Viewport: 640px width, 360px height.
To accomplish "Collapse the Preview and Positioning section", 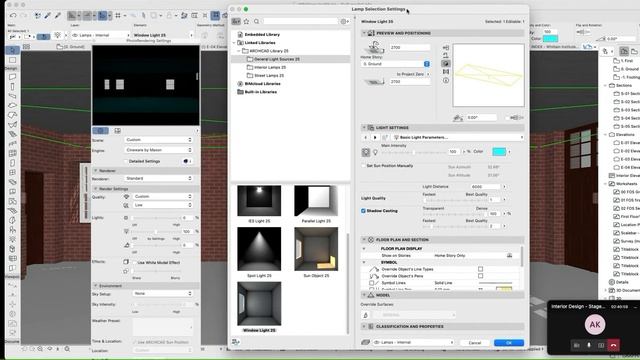I will 364,33.
